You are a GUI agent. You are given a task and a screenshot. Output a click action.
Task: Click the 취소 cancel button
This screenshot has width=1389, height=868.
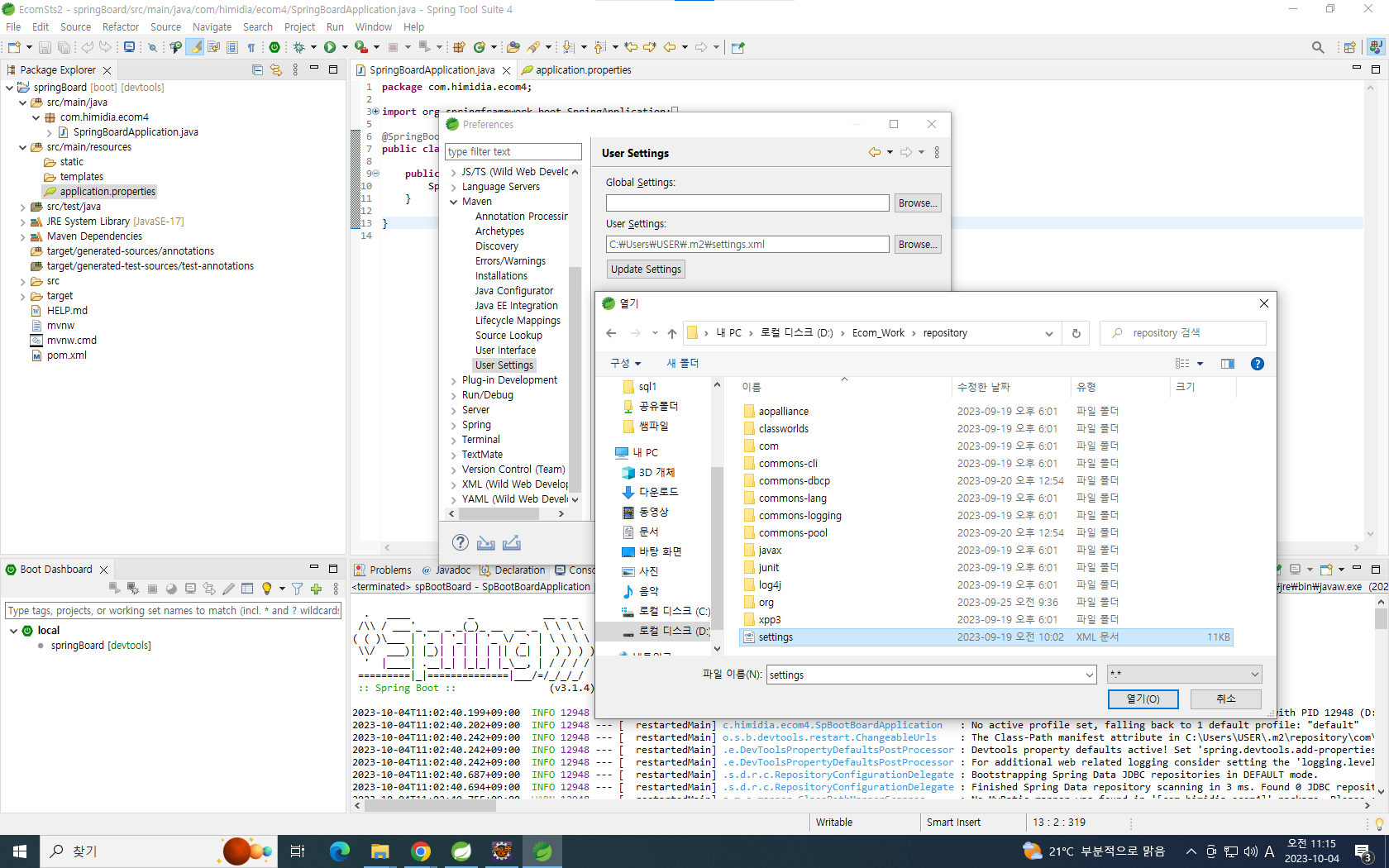pyautogui.click(x=1226, y=699)
